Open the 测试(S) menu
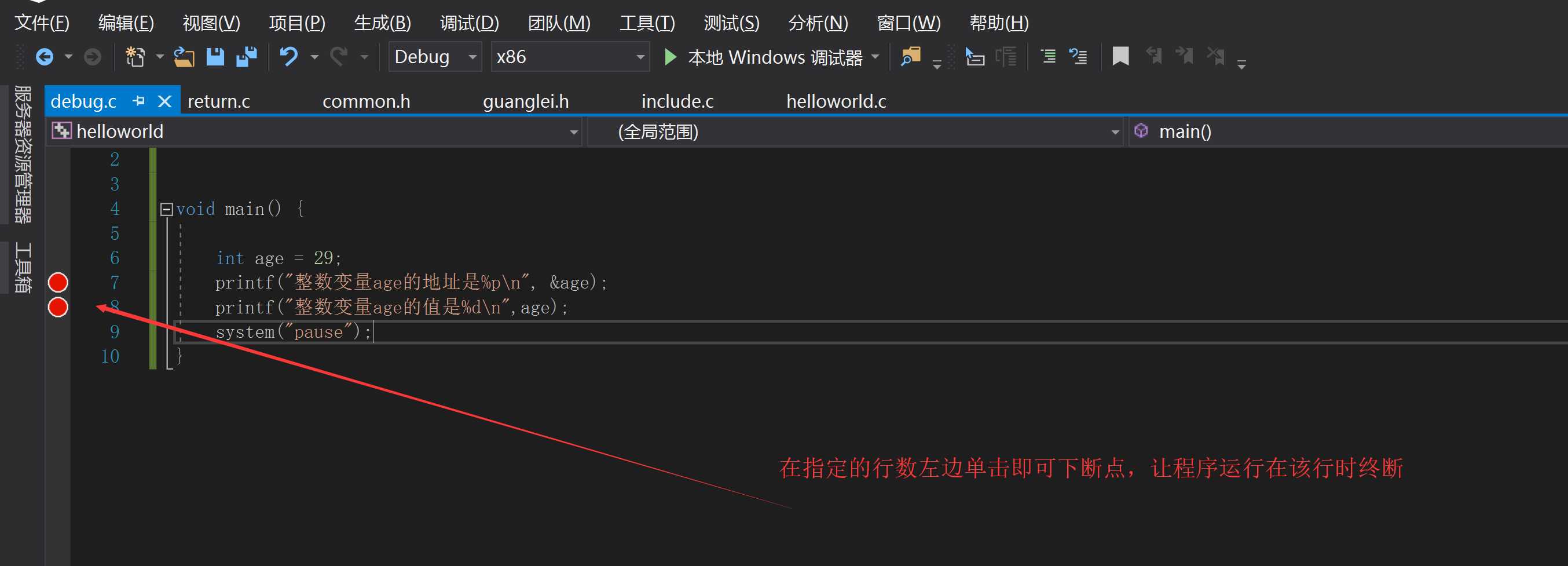The height and width of the screenshot is (566, 1568). click(731, 23)
